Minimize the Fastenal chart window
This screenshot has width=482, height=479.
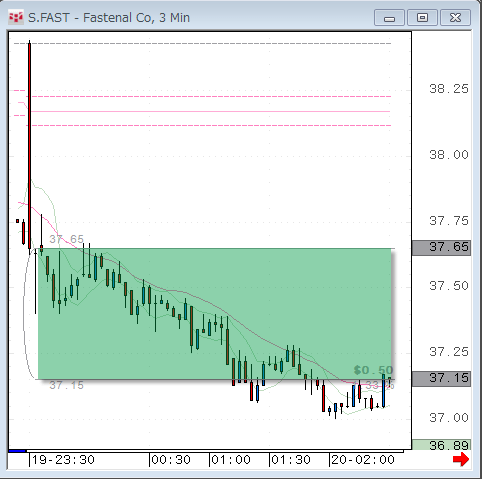click(389, 18)
